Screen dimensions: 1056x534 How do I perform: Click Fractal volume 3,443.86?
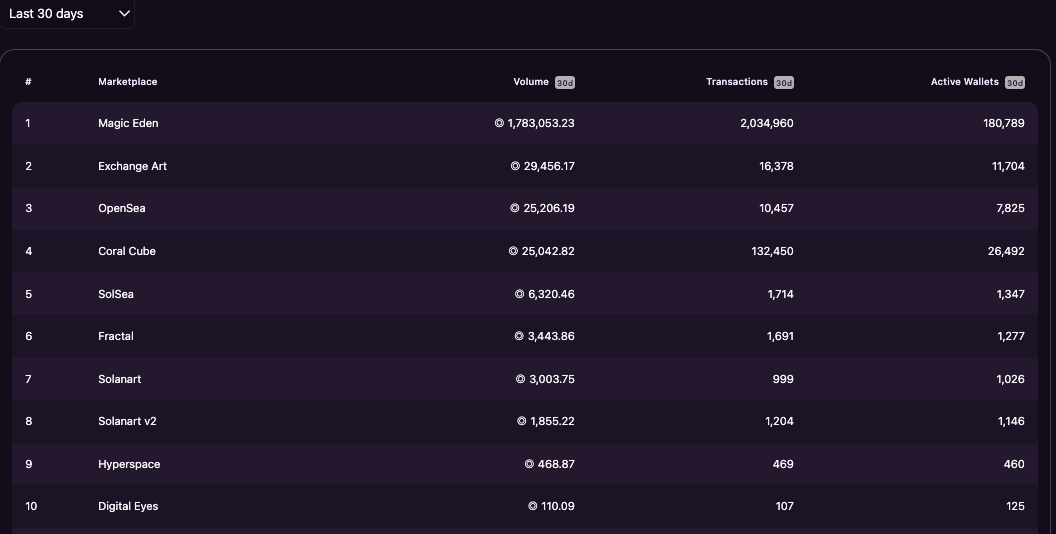(551, 336)
